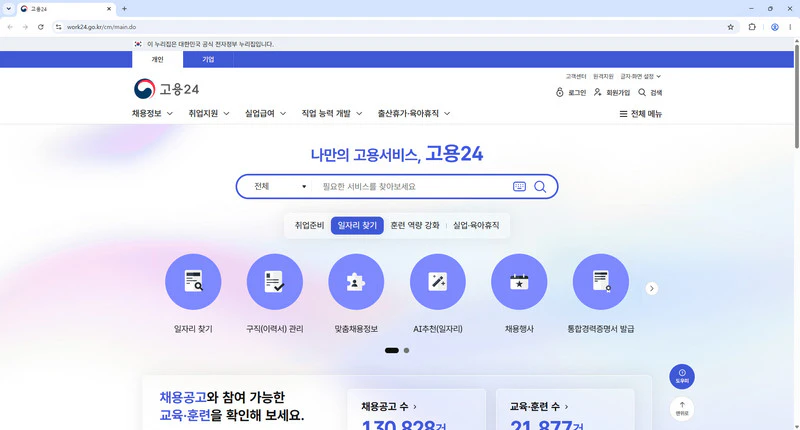Image resolution: width=800 pixels, height=430 pixels.
Task: Click the 도우미 helper floating button
Action: click(682, 376)
